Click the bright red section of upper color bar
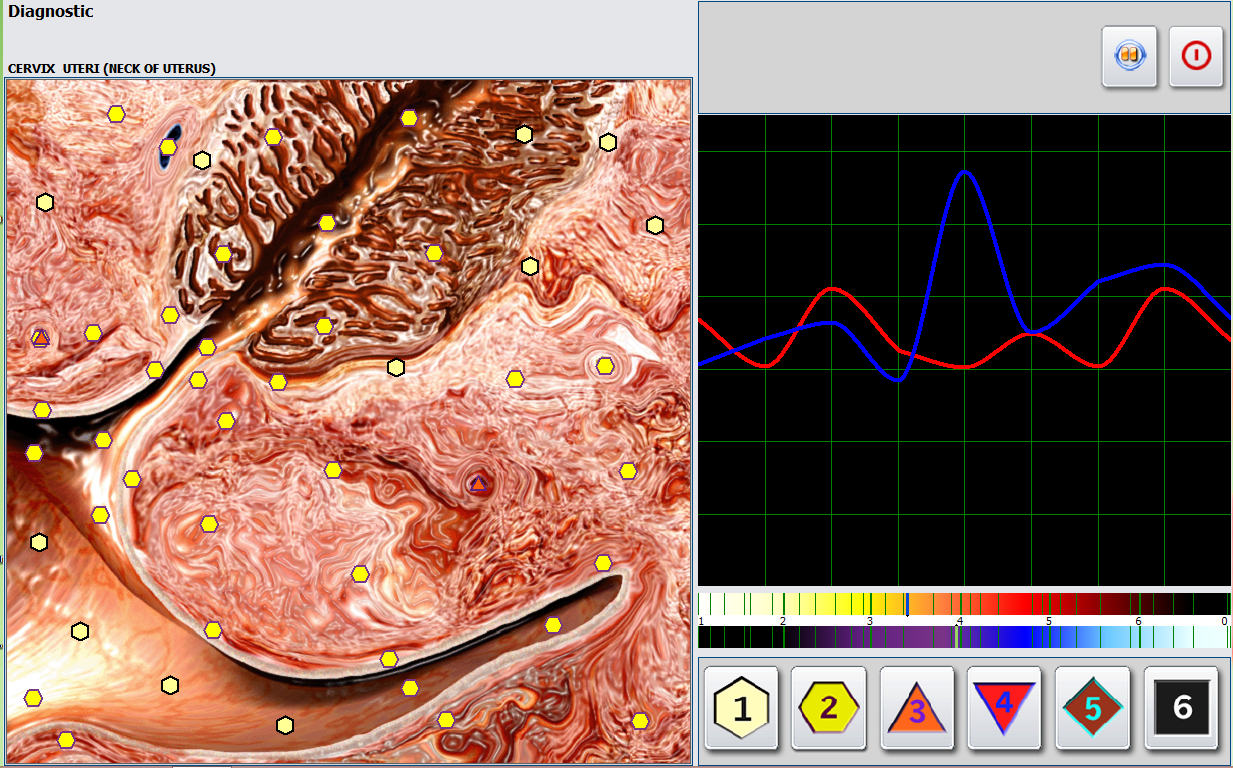Image resolution: width=1233 pixels, height=768 pixels. coord(1020,604)
